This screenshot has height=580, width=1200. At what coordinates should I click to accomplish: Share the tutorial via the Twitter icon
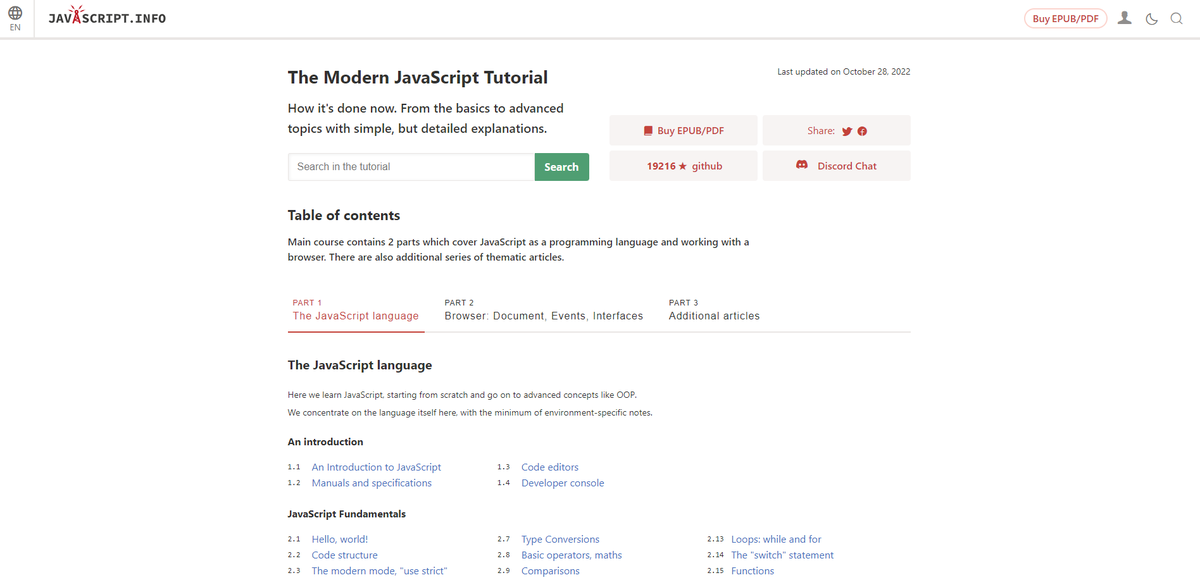pos(846,130)
